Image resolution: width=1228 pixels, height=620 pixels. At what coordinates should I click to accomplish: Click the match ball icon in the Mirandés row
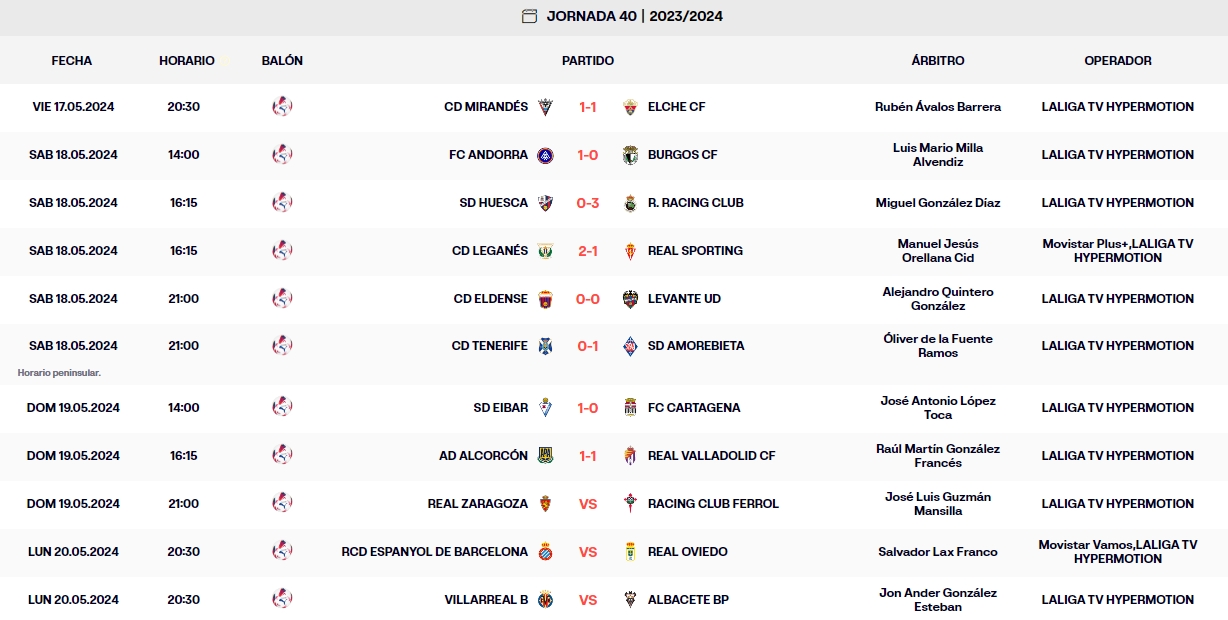coord(282,107)
